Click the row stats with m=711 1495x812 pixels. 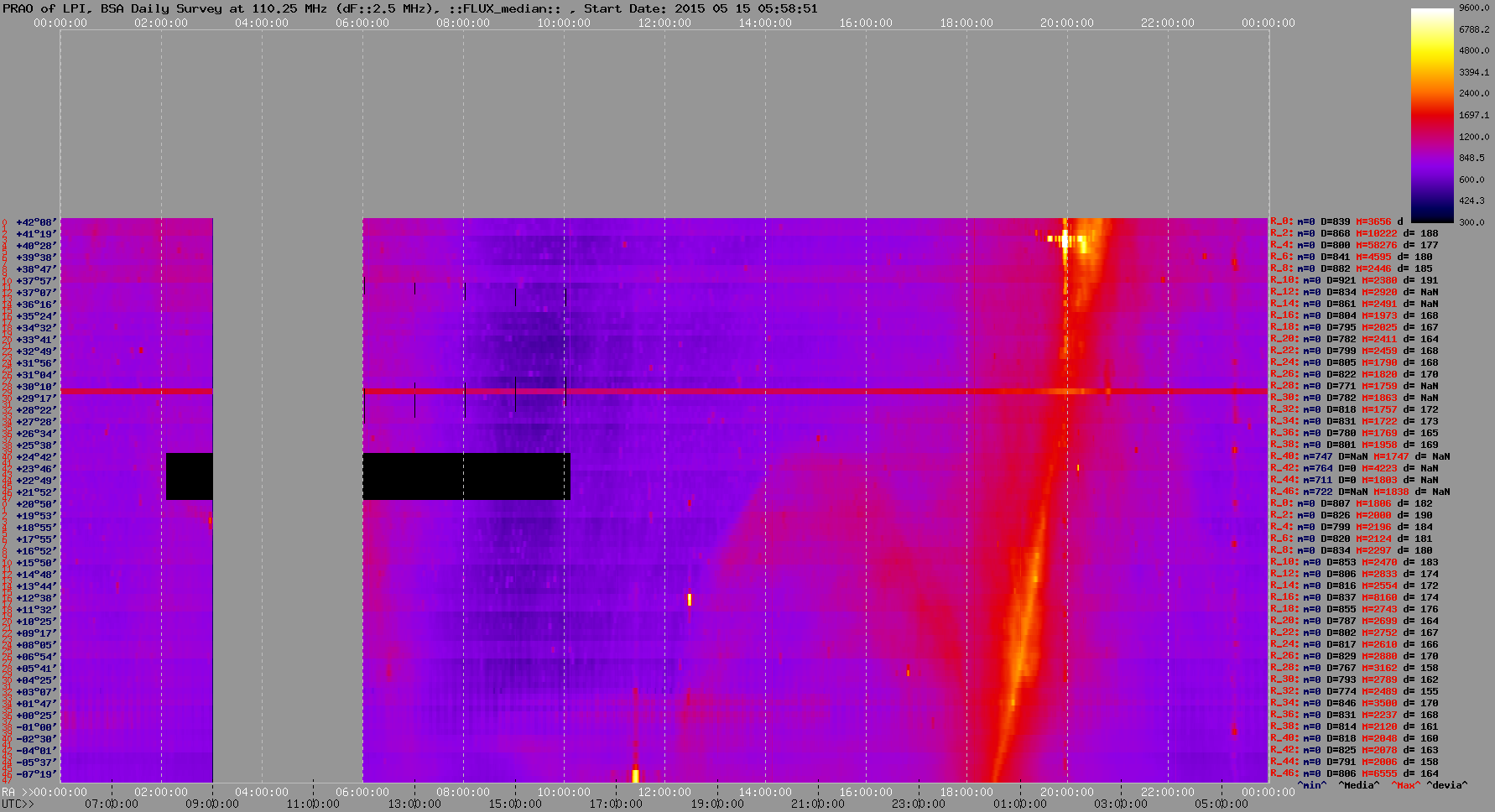click(x=1354, y=481)
